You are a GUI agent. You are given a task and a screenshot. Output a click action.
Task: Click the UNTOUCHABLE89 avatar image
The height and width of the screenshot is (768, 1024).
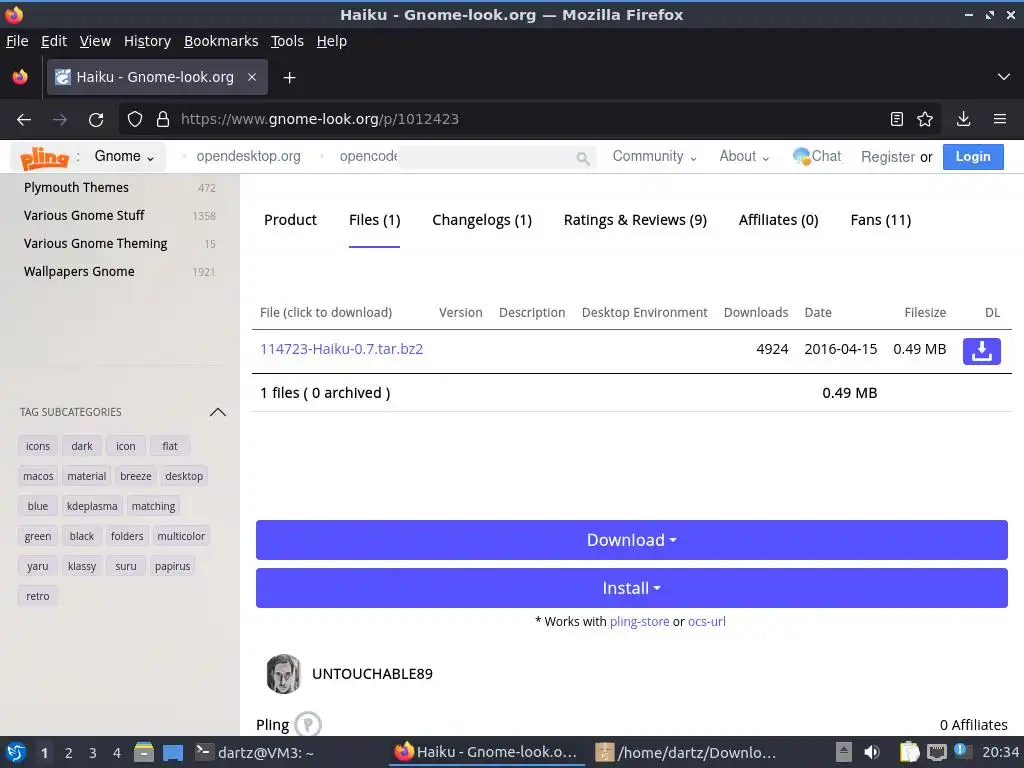click(283, 674)
